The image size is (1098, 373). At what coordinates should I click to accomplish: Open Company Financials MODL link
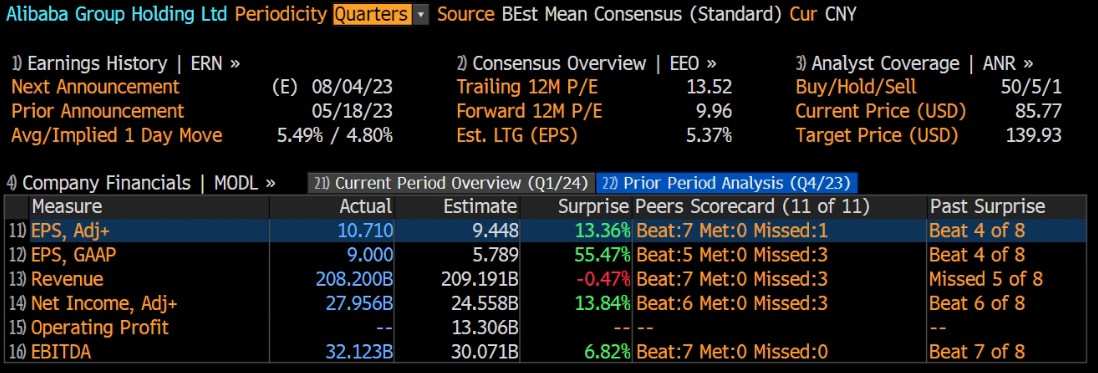coord(141,183)
